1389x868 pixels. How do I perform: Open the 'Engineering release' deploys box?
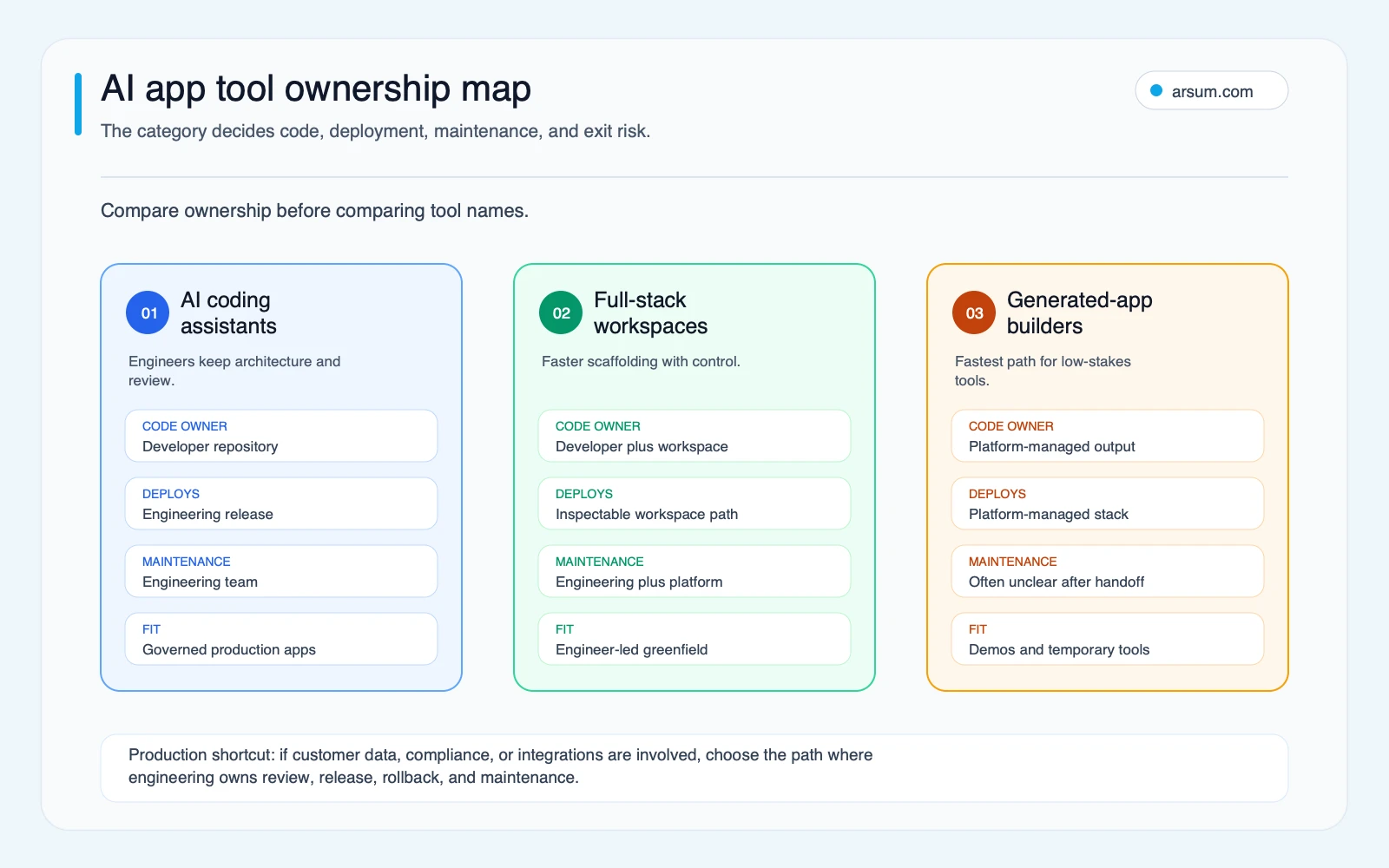point(281,503)
